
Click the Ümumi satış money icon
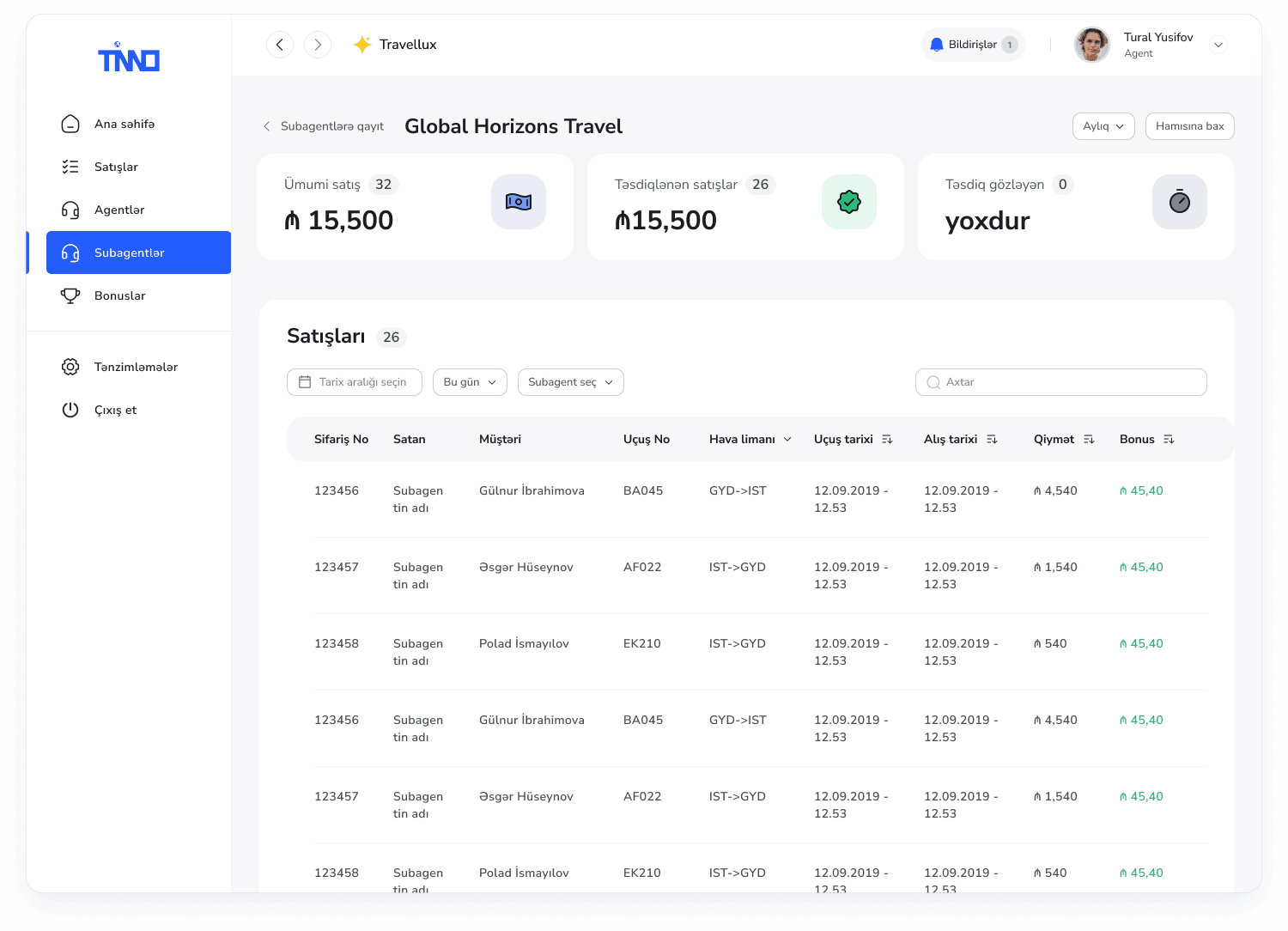point(519,202)
